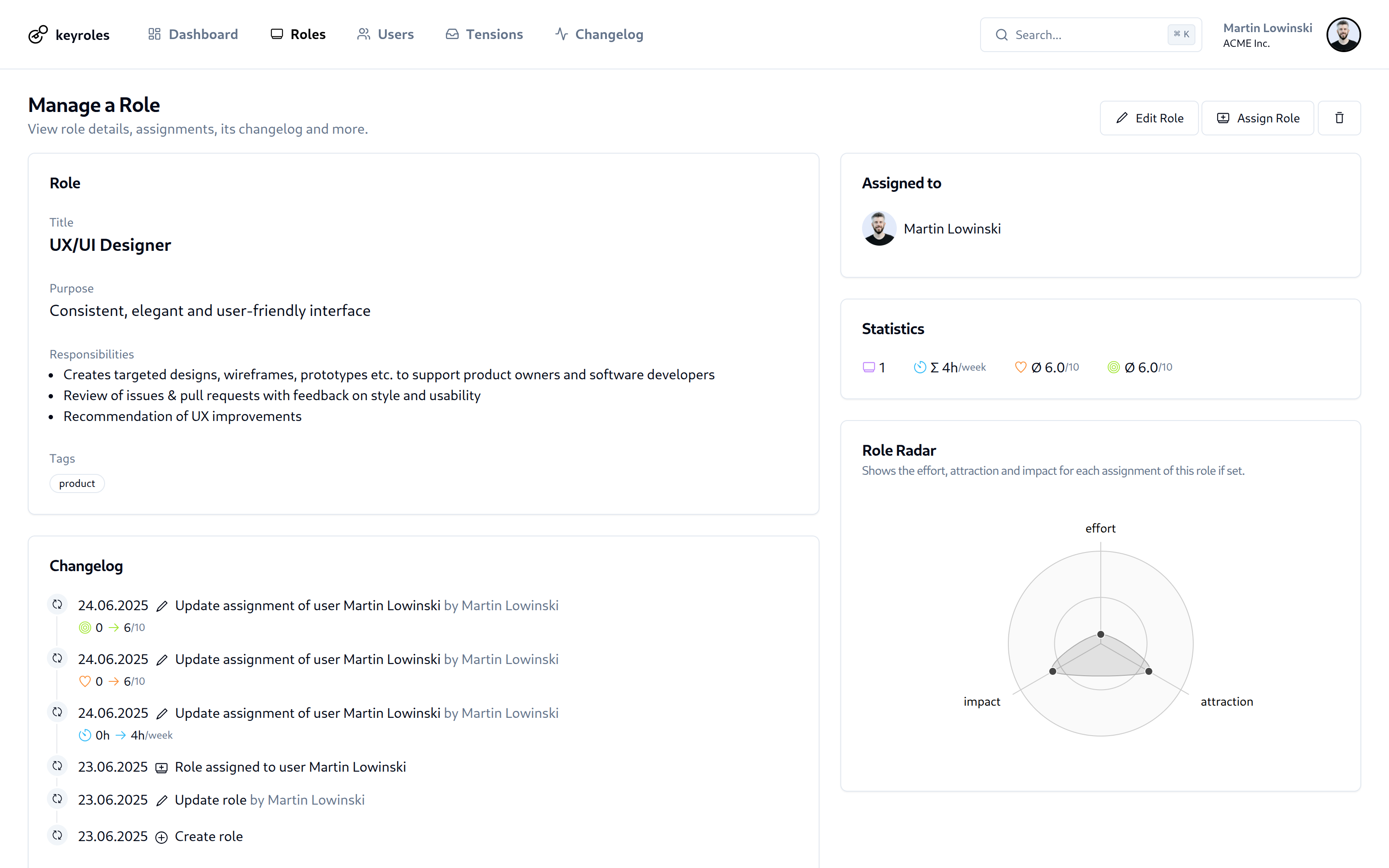Open assigned user Martin Lowinski
This screenshot has width=1389, height=868.
click(951, 228)
